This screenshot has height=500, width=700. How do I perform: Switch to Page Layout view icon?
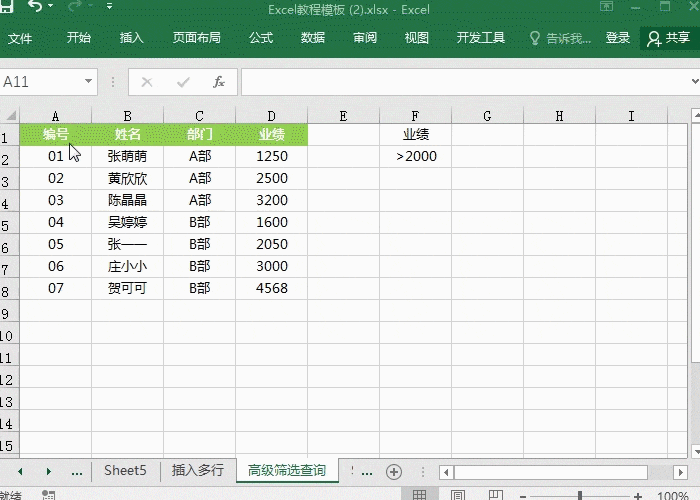point(458,495)
